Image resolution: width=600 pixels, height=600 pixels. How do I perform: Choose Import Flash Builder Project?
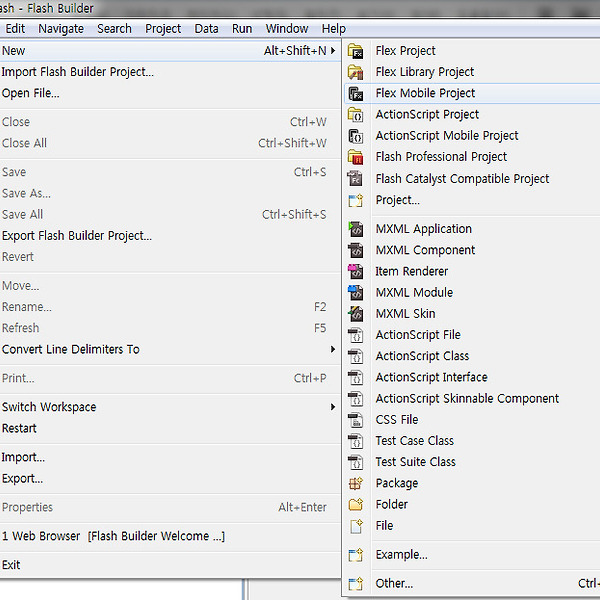(78, 72)
